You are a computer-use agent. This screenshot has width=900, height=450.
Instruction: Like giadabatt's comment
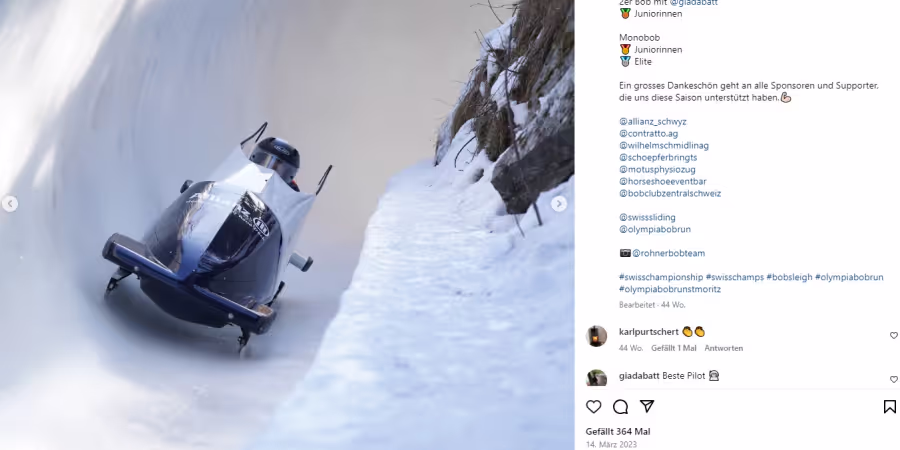click(x=893, y=379)
